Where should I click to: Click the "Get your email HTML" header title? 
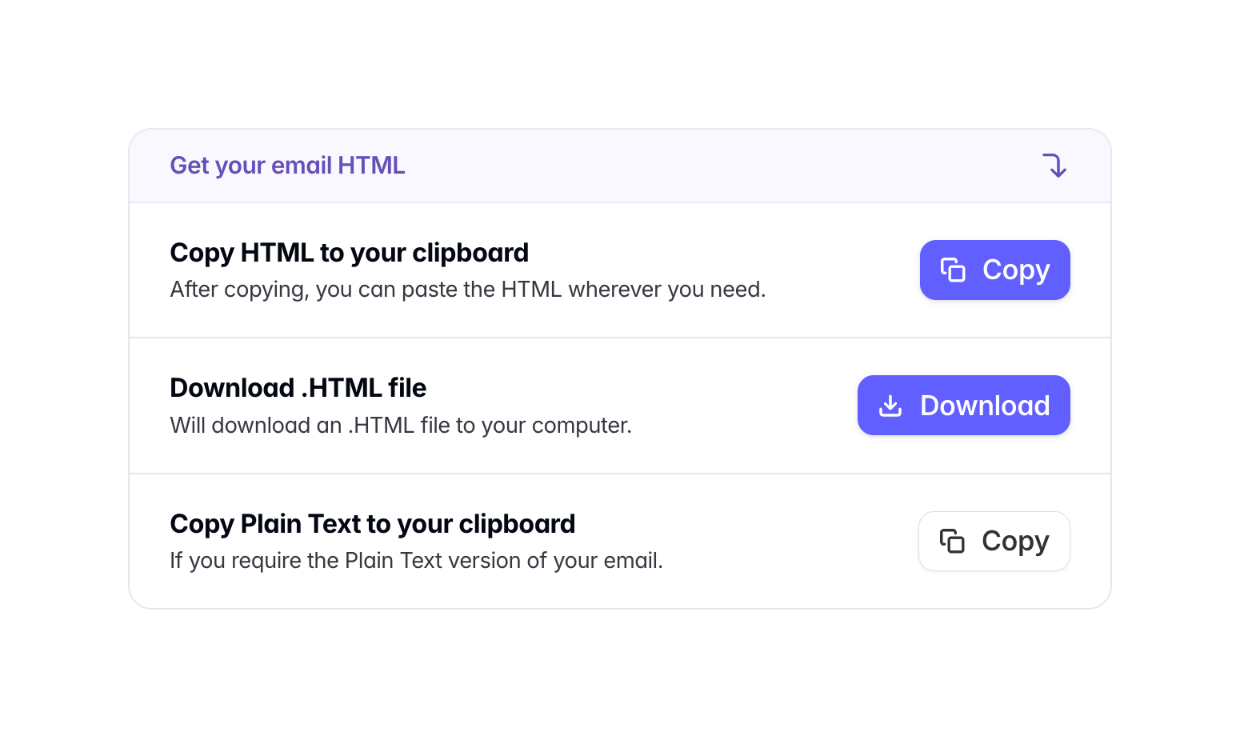coord(287,166)
